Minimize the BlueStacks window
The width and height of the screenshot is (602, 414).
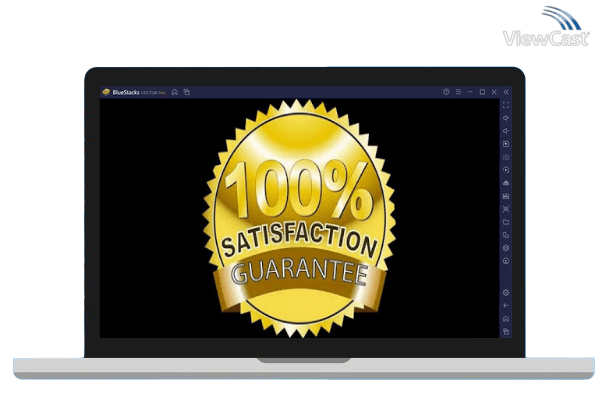(470, 92)
